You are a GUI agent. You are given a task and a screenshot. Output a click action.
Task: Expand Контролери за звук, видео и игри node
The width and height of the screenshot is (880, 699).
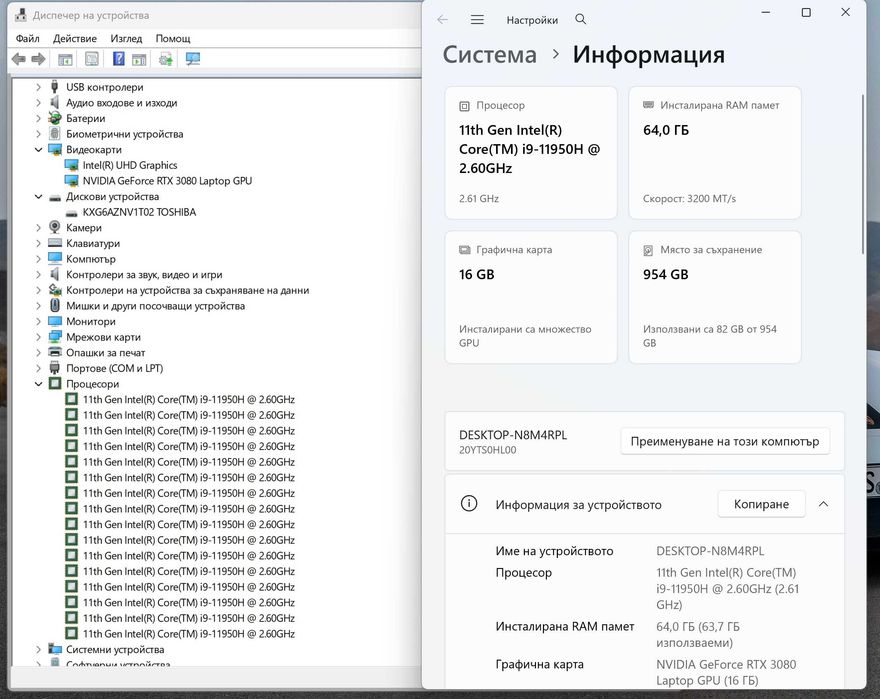tap(38, 275)
